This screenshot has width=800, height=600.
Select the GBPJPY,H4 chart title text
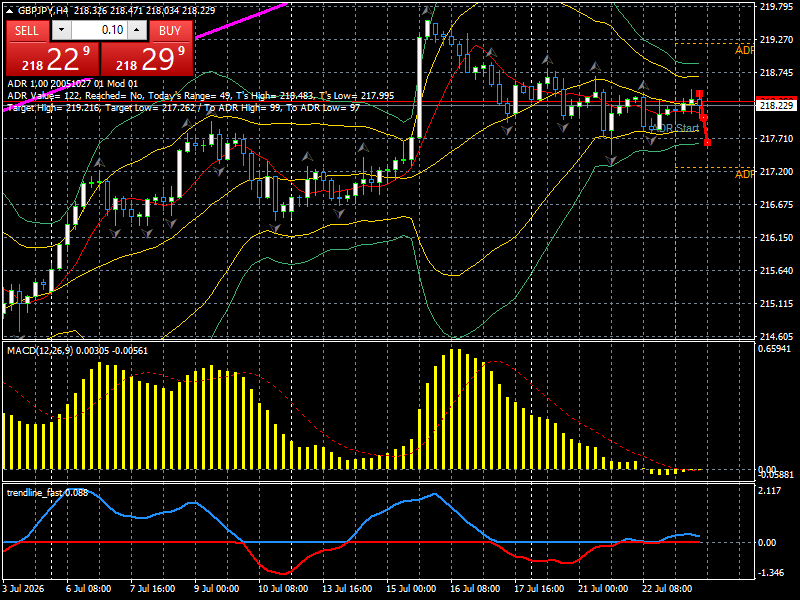[44, 11]
